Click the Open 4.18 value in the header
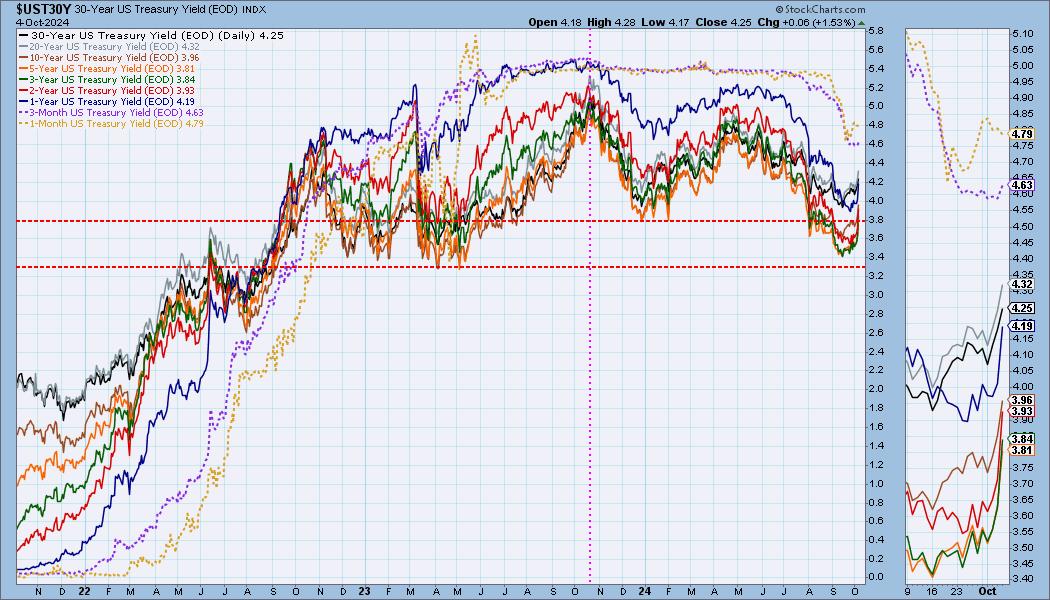The image size is (1050, 600). [555, 22]
